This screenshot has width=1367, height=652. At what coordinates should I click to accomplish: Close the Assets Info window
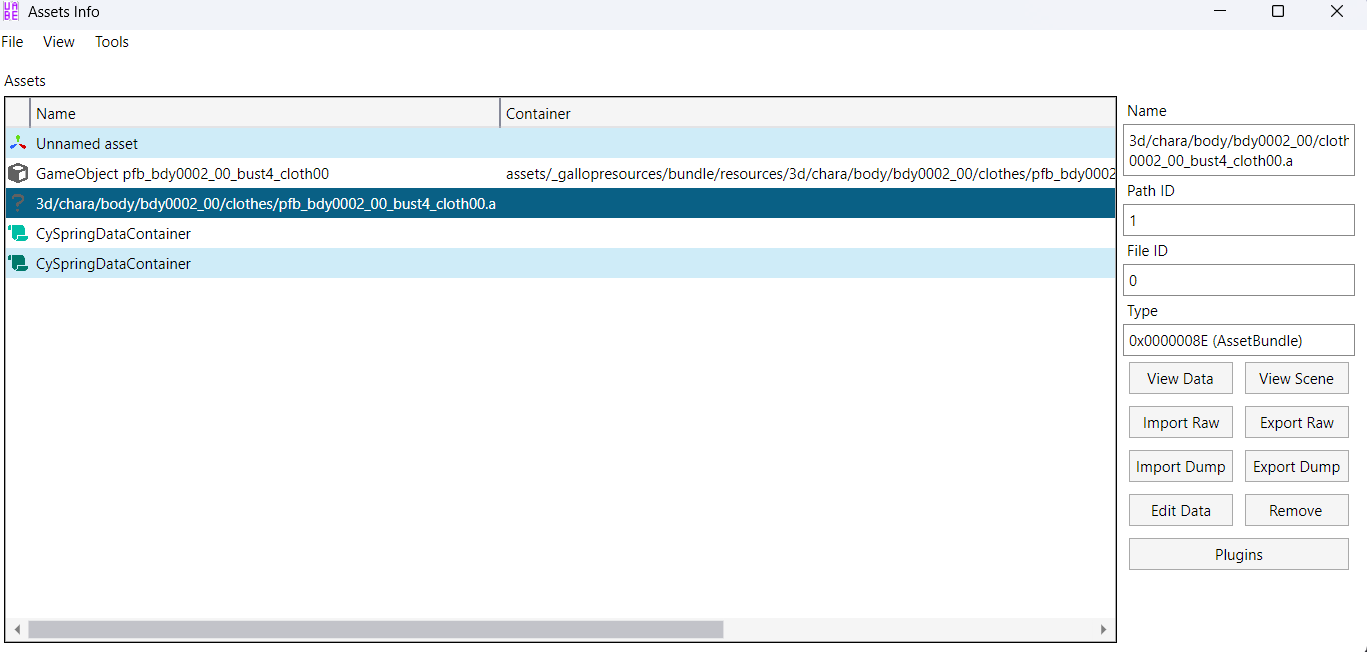click(1336, 12)
